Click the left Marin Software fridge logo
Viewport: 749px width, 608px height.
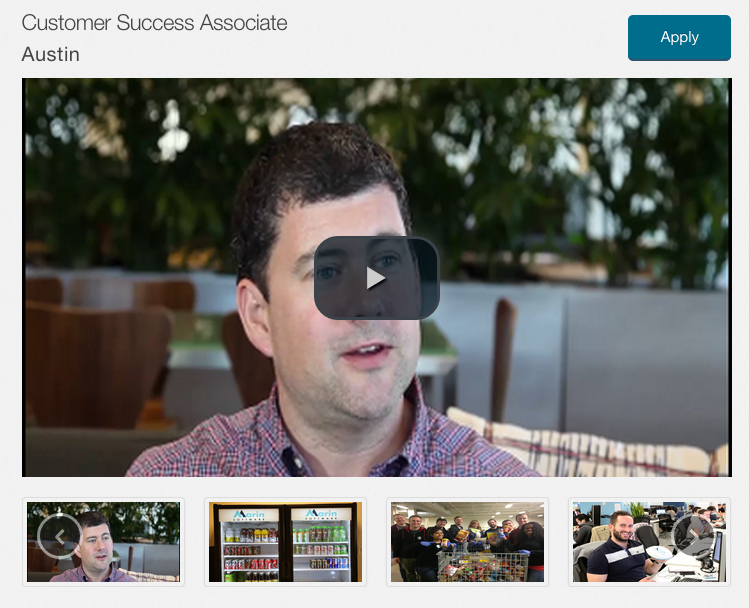click(x=250, y=515)
